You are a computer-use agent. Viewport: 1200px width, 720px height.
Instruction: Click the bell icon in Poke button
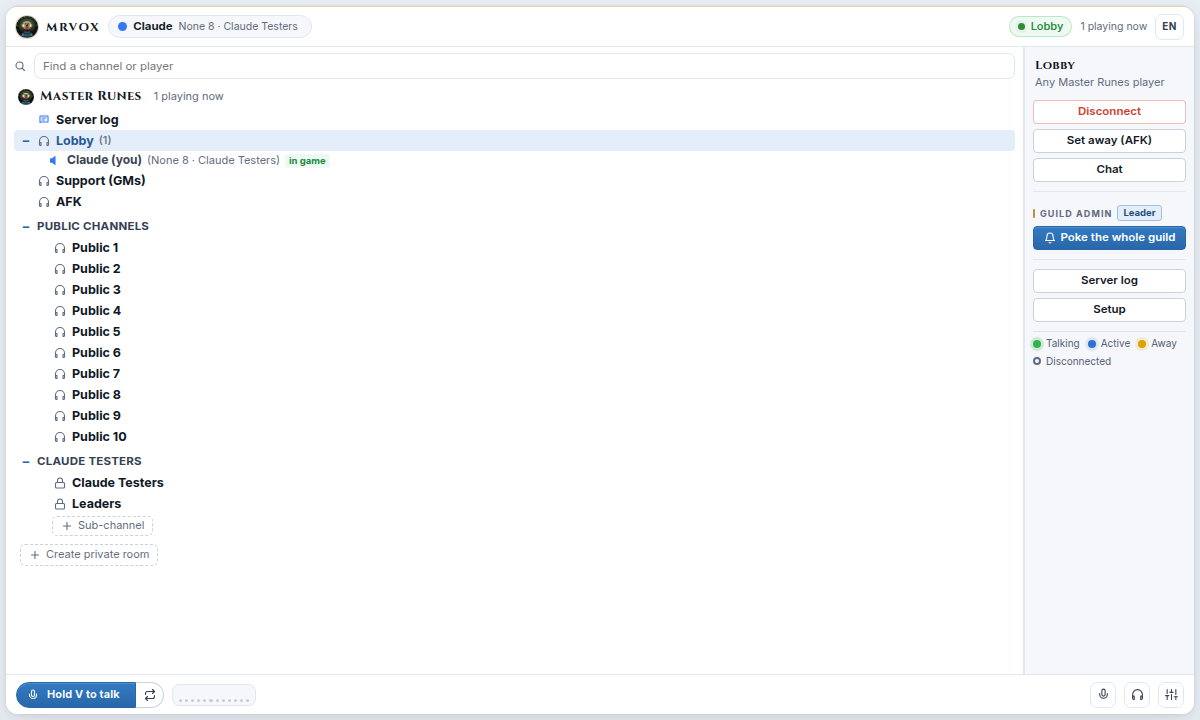(x=1050, y=238)
